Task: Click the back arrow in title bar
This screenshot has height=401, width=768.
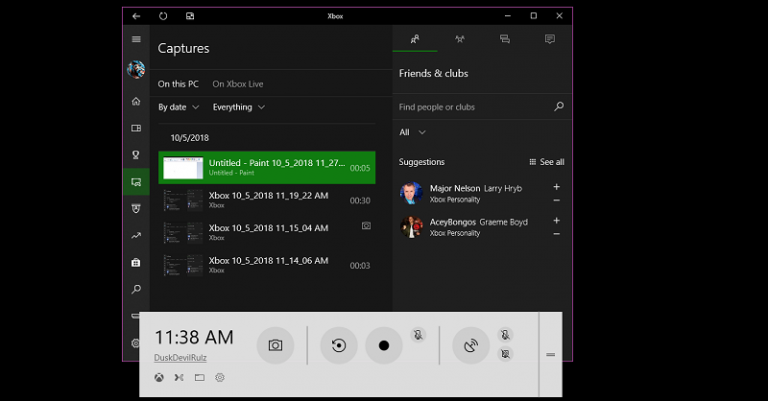Action: pos(136,16)
